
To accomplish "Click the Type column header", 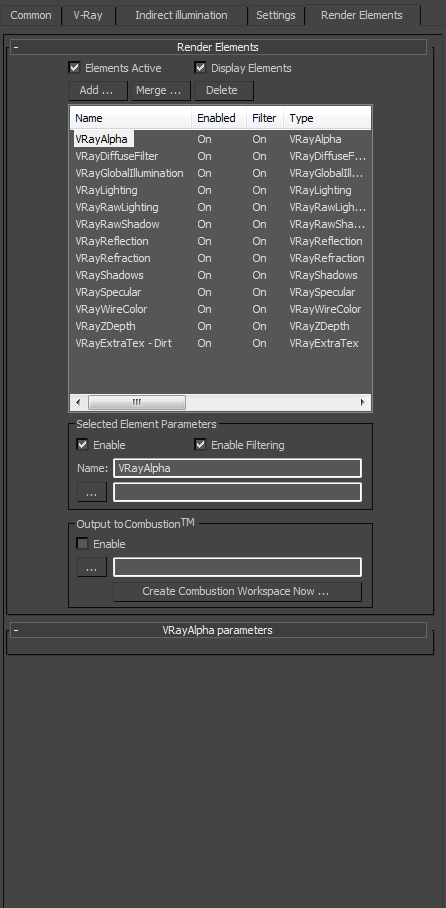I will pyautogui.click(x=327, y=118).
